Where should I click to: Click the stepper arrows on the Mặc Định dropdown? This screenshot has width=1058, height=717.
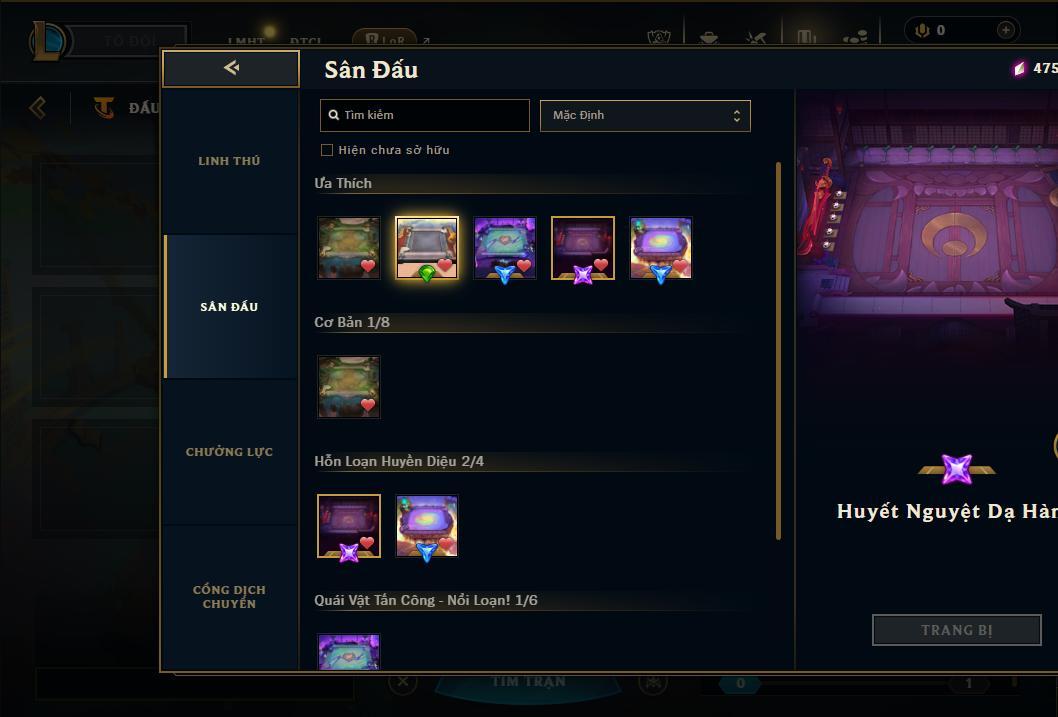[737, 116]
